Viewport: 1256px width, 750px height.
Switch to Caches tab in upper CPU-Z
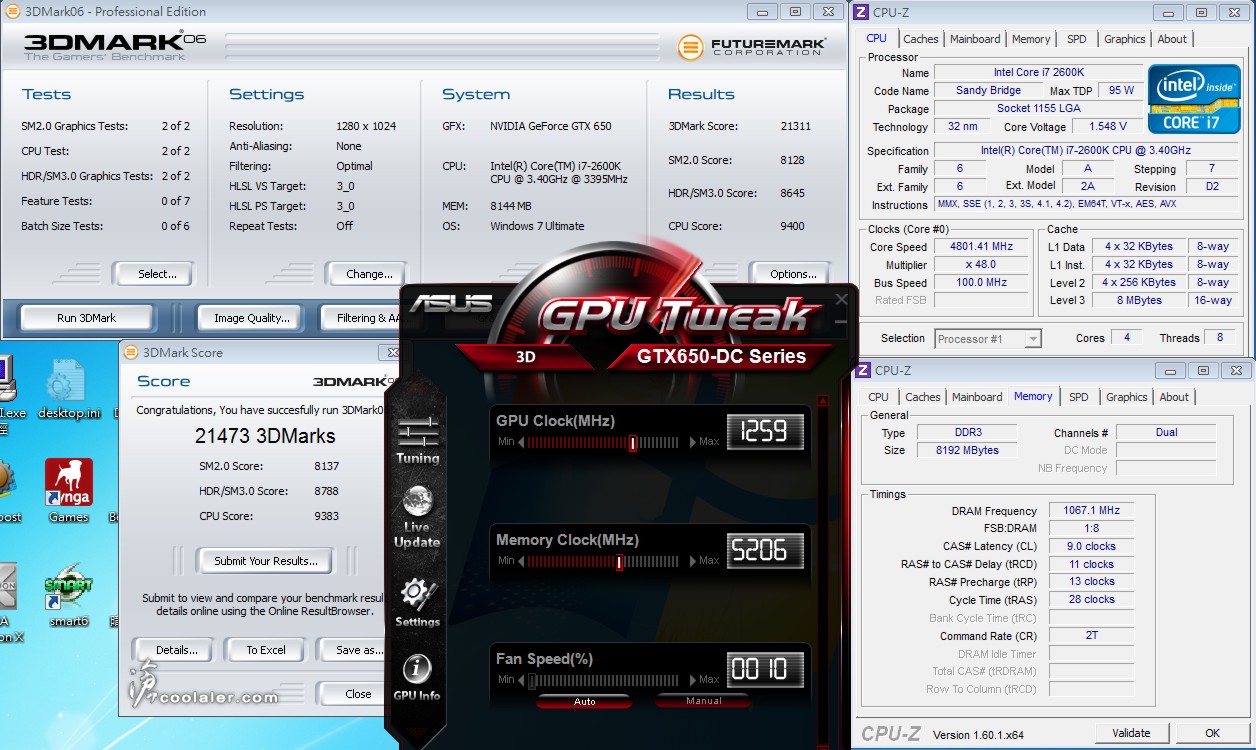[920, 39]
